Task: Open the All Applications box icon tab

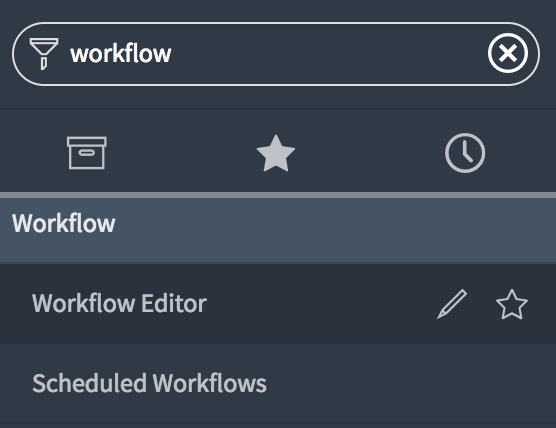Action: (87, 153)
